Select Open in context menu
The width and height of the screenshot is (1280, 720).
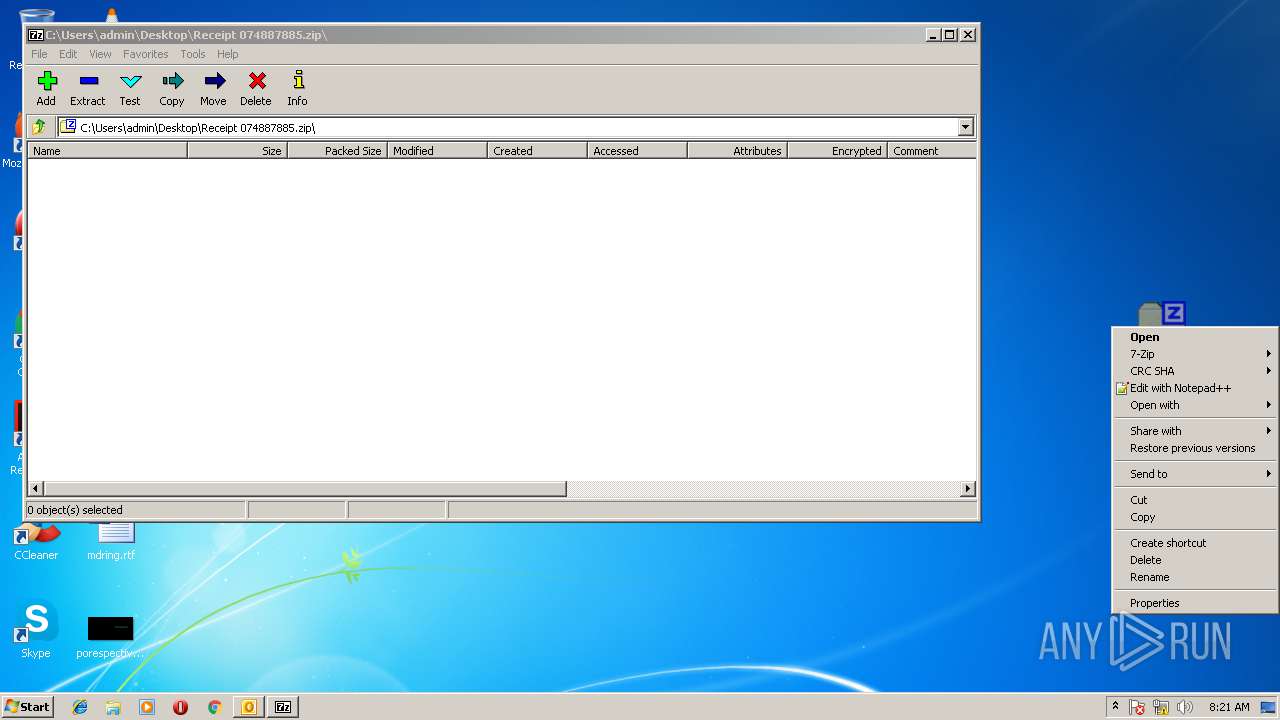pyautogui.click(x=1195, y=337)
